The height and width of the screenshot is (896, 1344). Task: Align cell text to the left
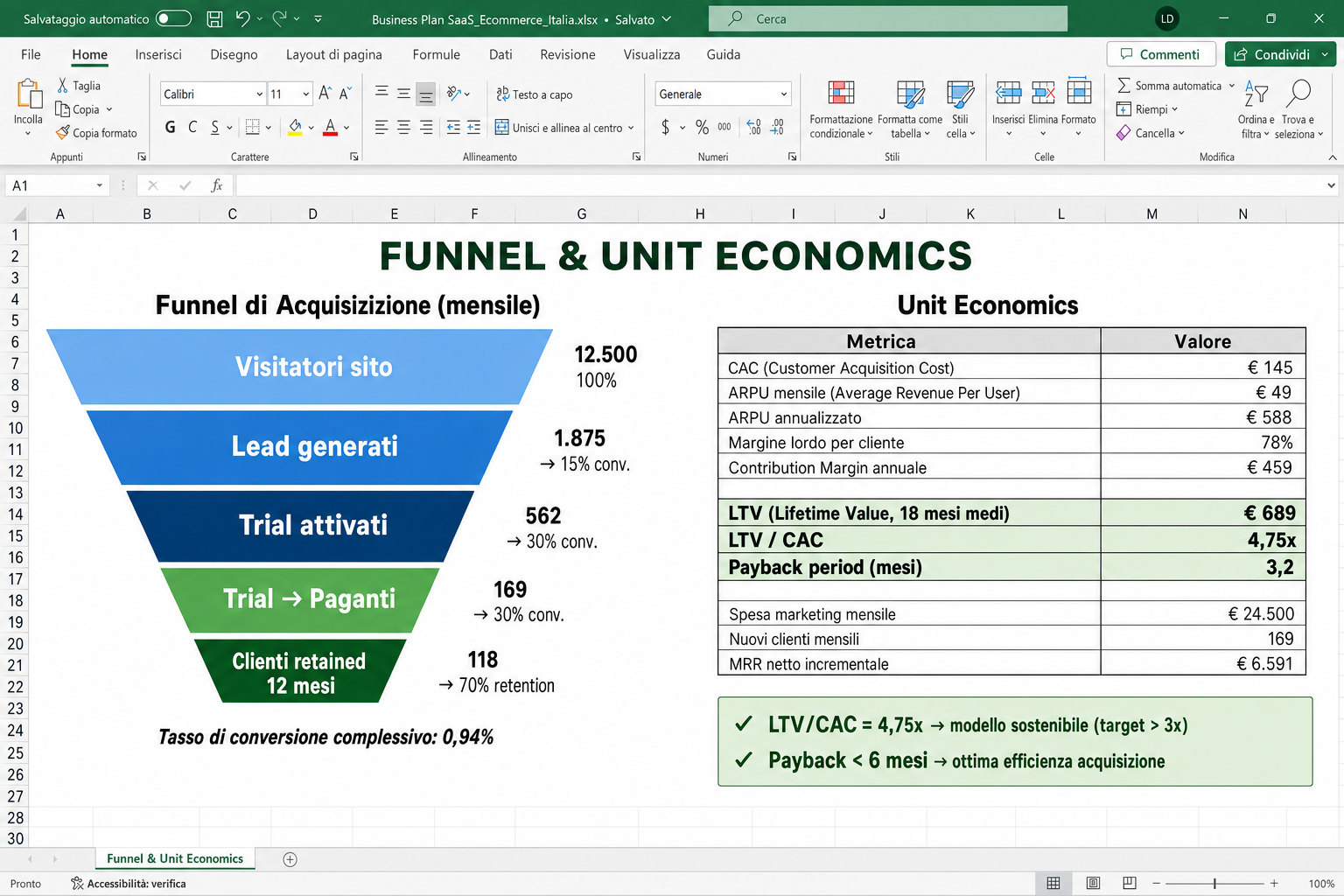tap(381, 128)
